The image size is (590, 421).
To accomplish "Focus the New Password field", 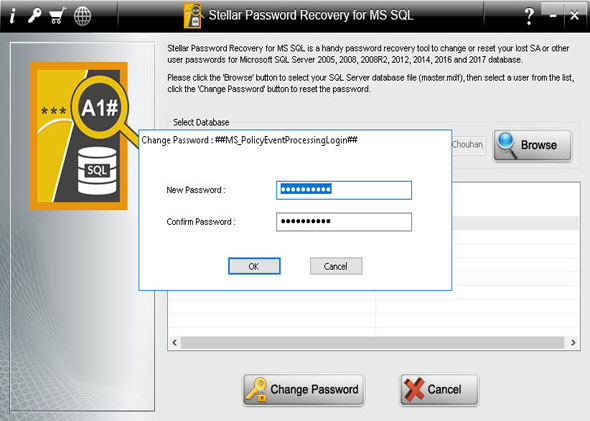I will pyautogui.click(x=344, y=190).
